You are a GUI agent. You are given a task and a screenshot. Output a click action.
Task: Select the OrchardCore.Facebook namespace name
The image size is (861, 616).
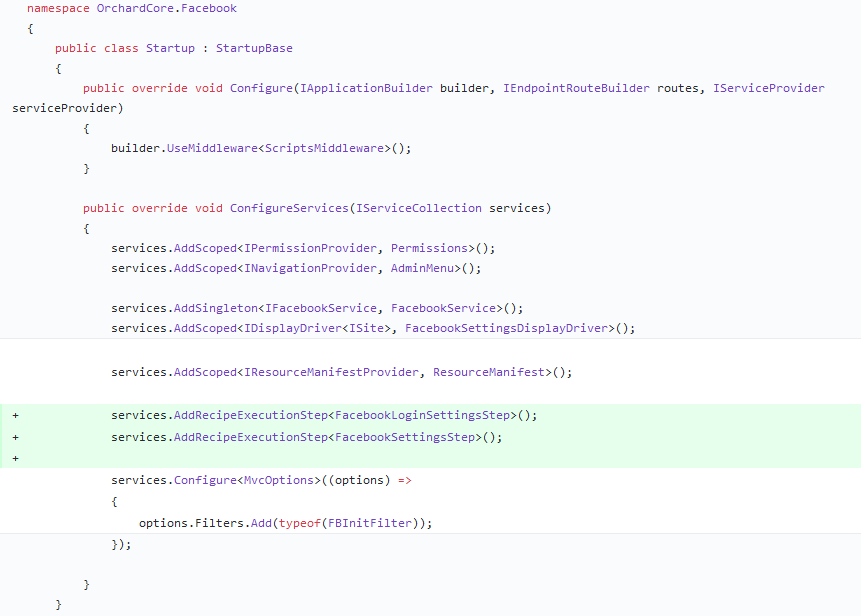coord(166,8)
